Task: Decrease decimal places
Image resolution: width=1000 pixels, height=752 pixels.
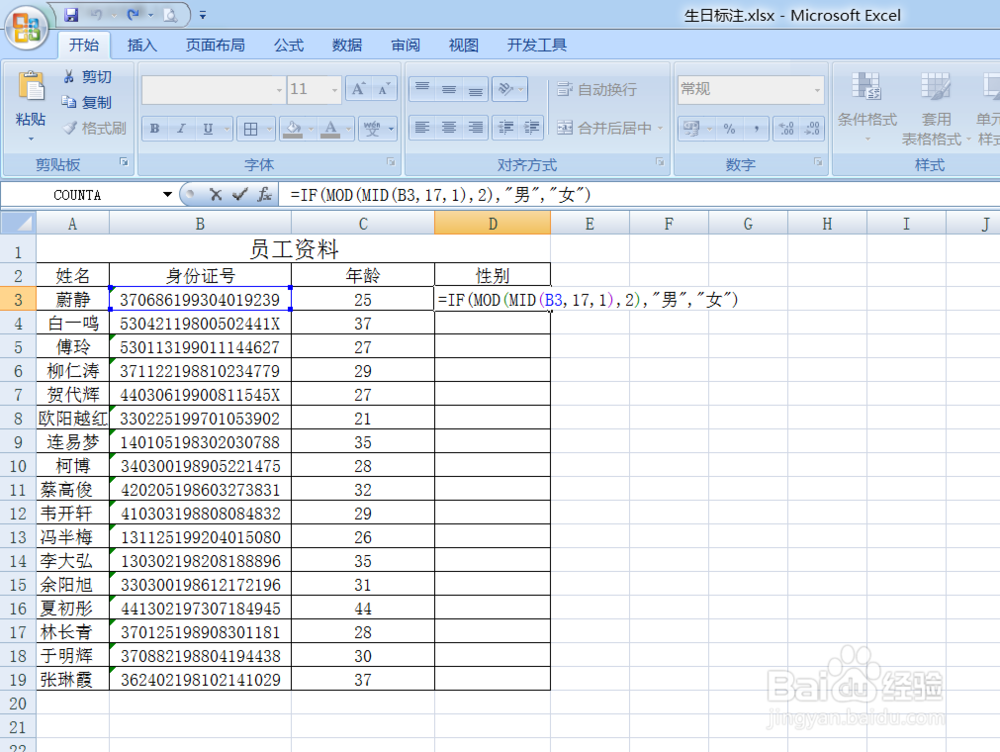Action: (812, 129)
